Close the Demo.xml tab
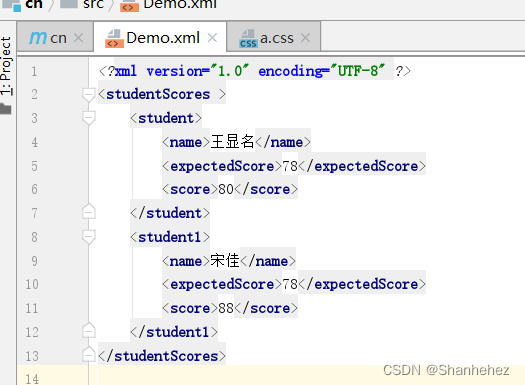The image size is (525, 385). tap(212, 38)
